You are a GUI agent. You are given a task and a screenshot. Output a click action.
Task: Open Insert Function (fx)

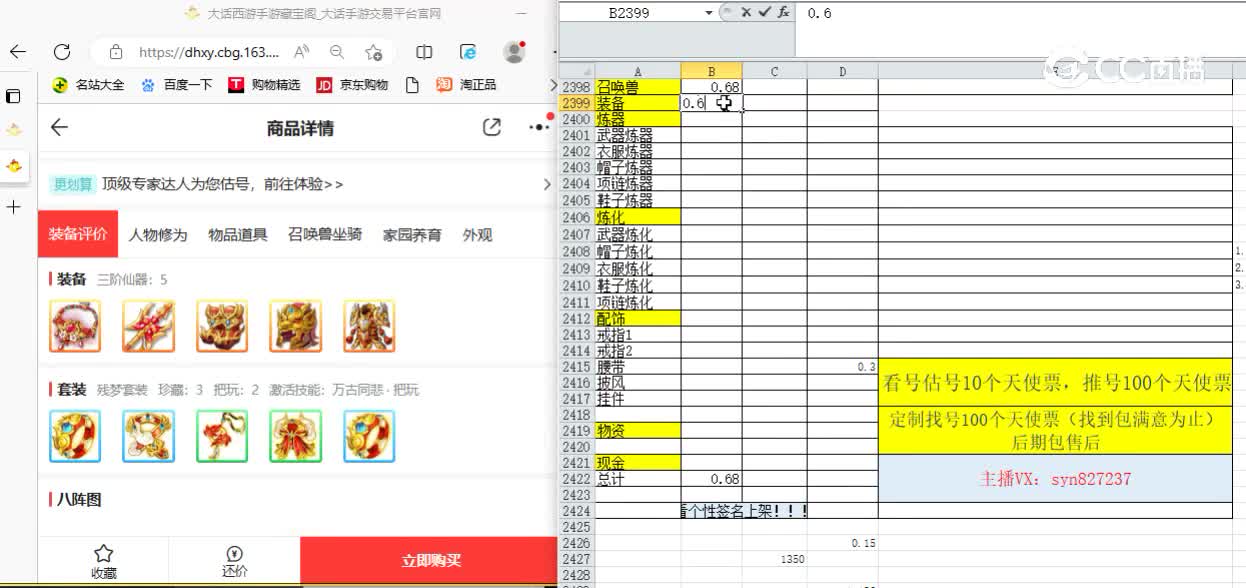(x=783, y=13)
